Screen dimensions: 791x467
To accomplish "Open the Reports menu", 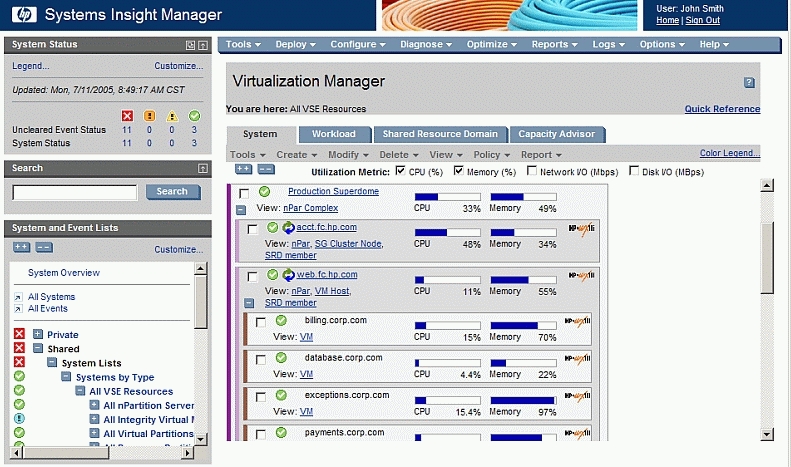I will (554, 44).
